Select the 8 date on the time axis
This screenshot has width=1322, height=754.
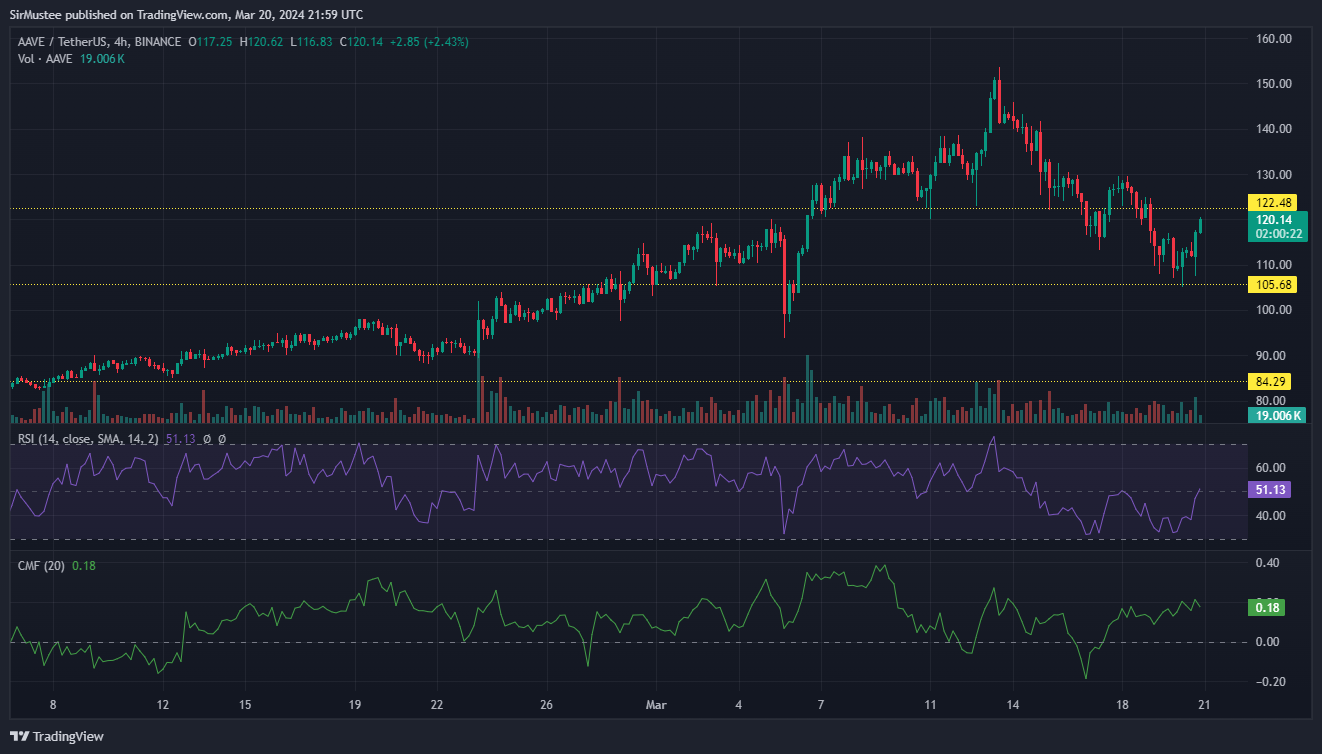point(53,705)
